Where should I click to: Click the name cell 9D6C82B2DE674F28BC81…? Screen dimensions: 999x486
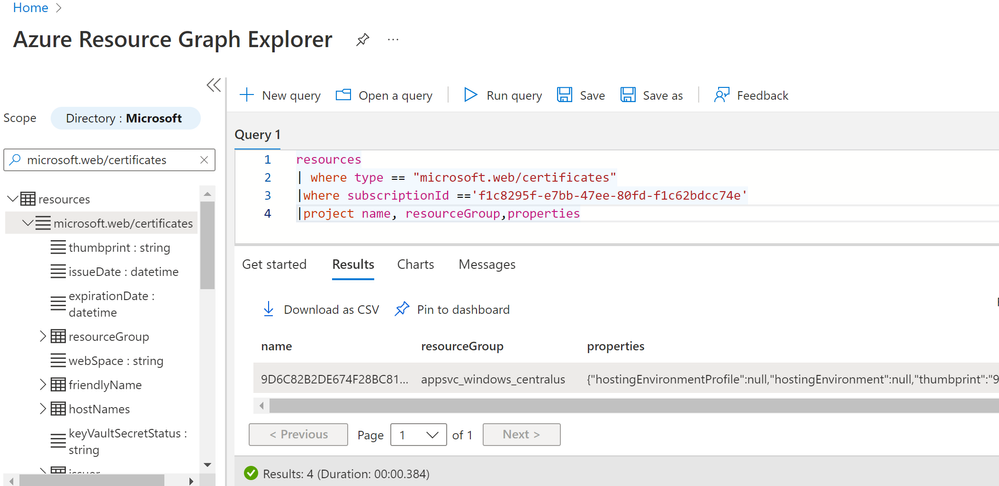tap(334, 380)
